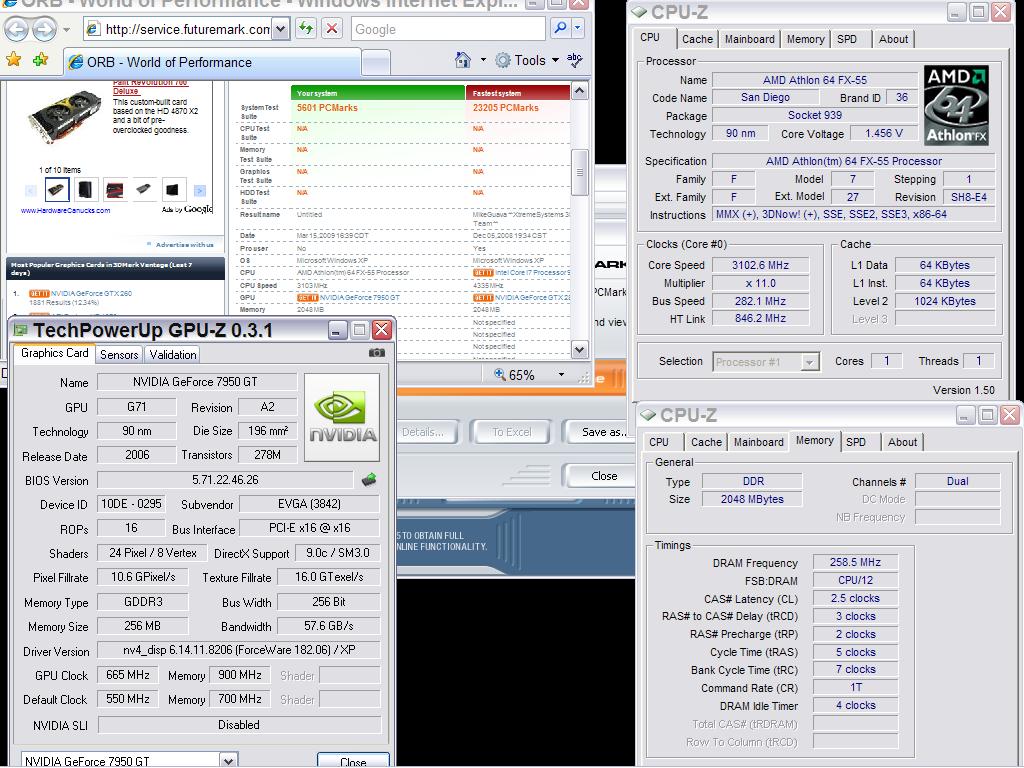Open the GPU selection dropdown in GPU-Z
Viewport: 1024px width, 768px height.
point(228,761)
